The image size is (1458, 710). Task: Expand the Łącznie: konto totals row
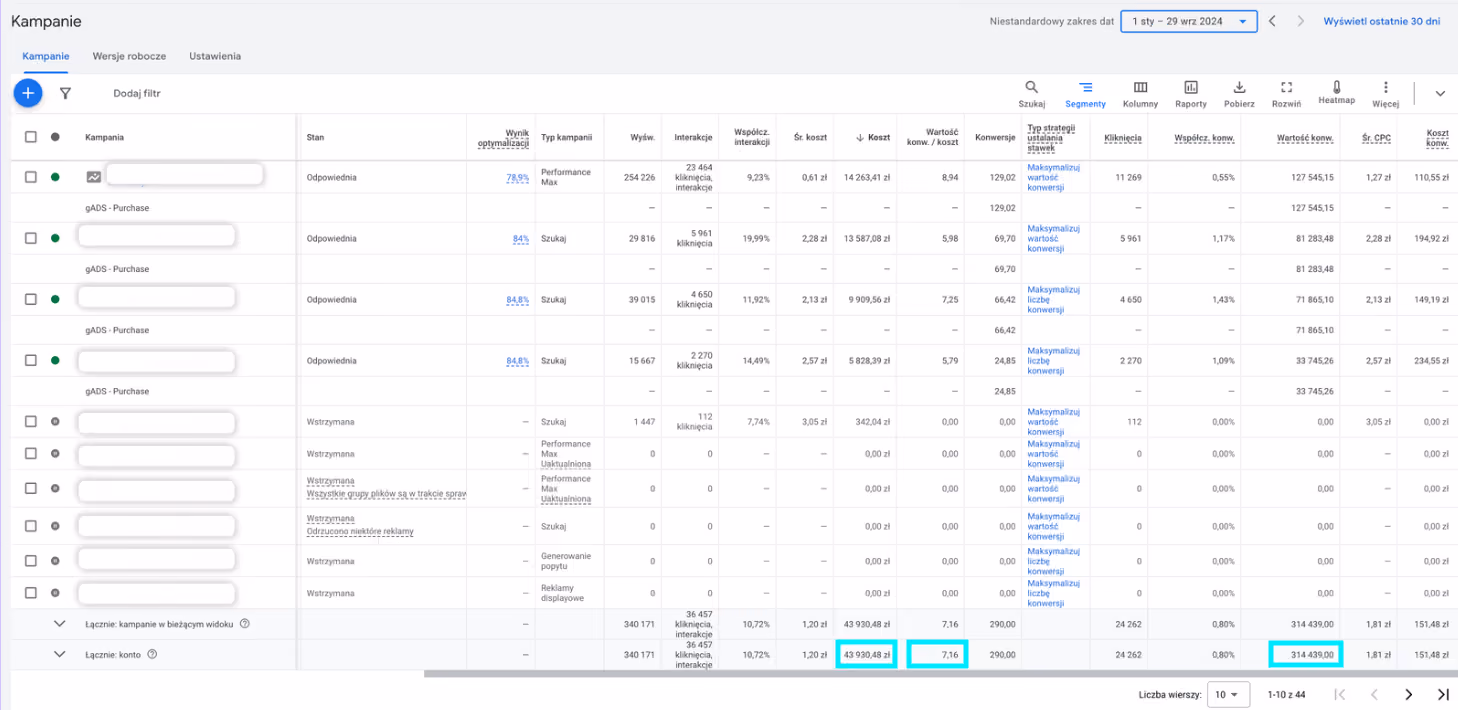click(x=59, y=654)
